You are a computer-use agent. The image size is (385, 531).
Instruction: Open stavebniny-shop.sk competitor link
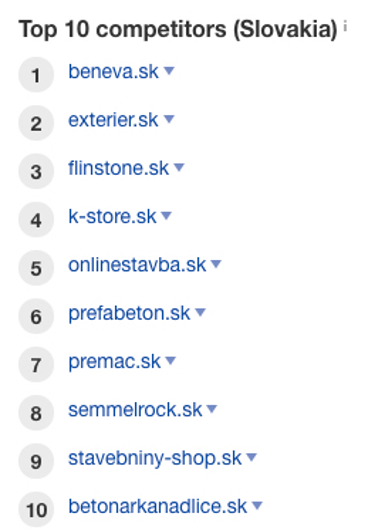point(155,458)
